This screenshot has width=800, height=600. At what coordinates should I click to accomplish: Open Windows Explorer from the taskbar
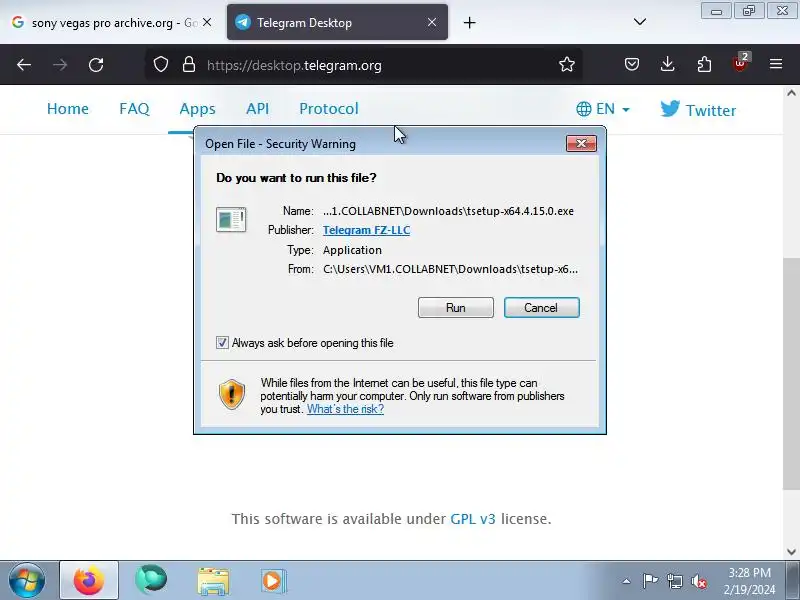click(213, 581)
